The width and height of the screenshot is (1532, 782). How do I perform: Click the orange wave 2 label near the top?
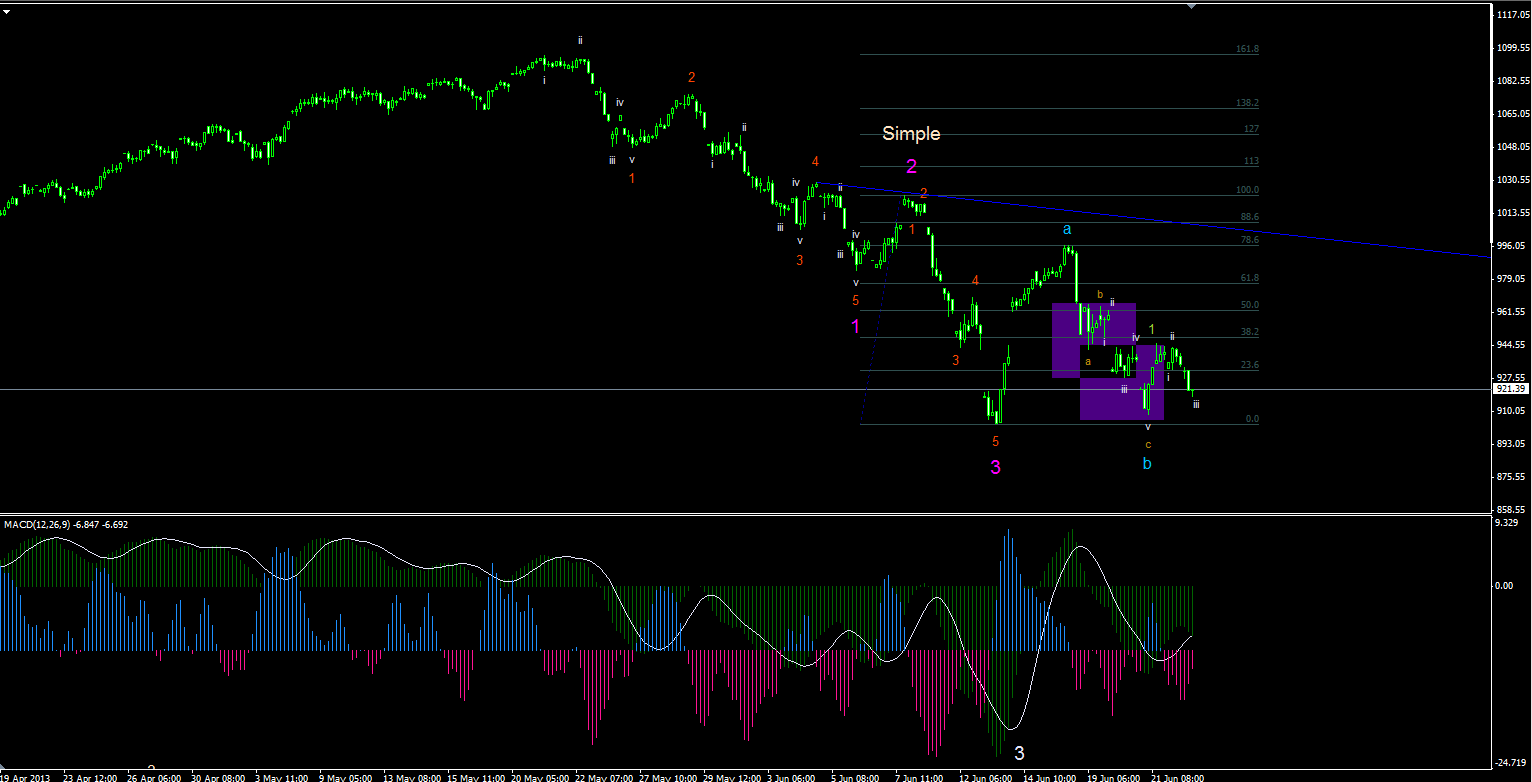point(691,77)
